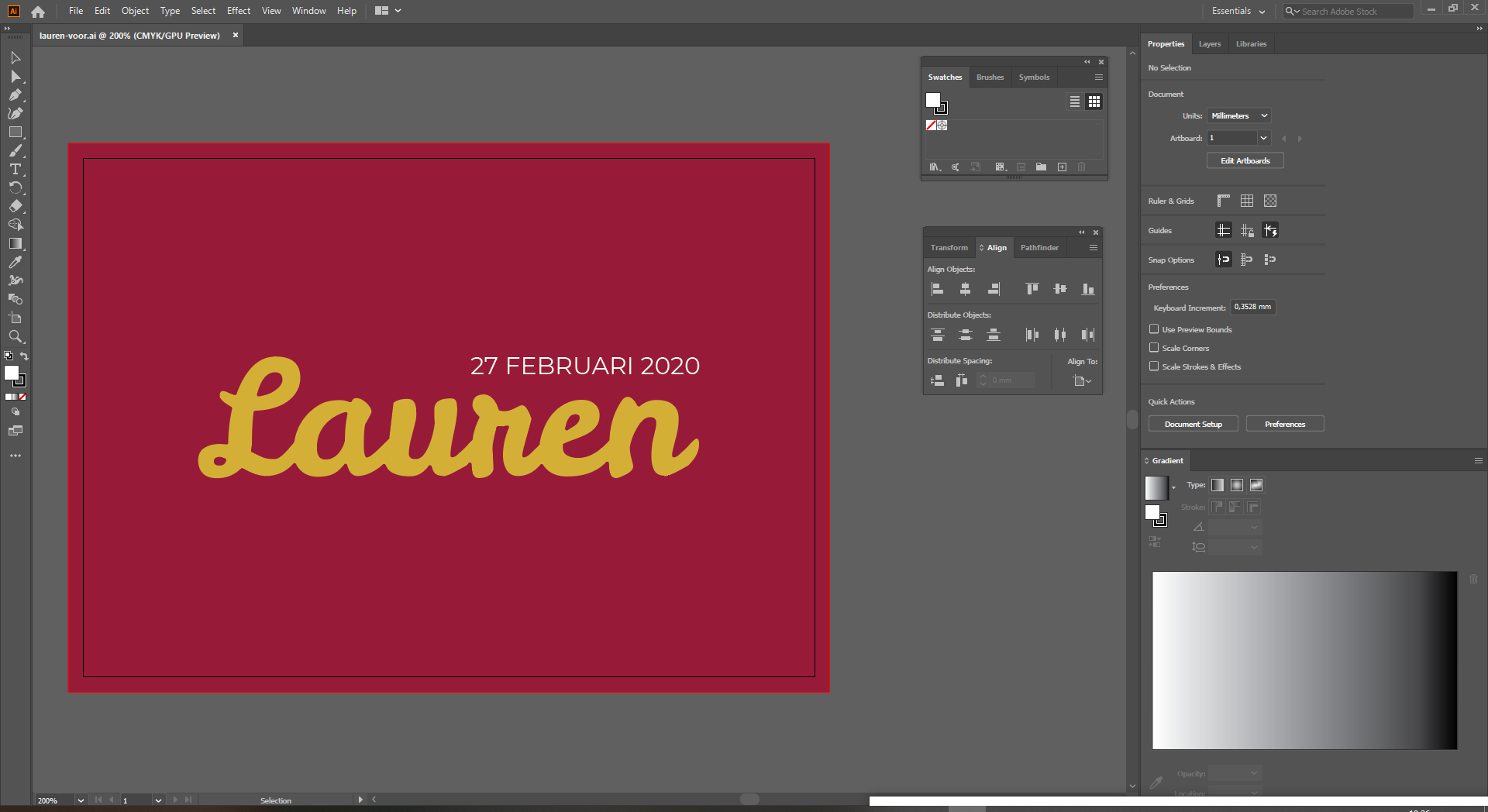Select the Horizontal Align Center option
The image size is (1488, 812).
(966, 288)
